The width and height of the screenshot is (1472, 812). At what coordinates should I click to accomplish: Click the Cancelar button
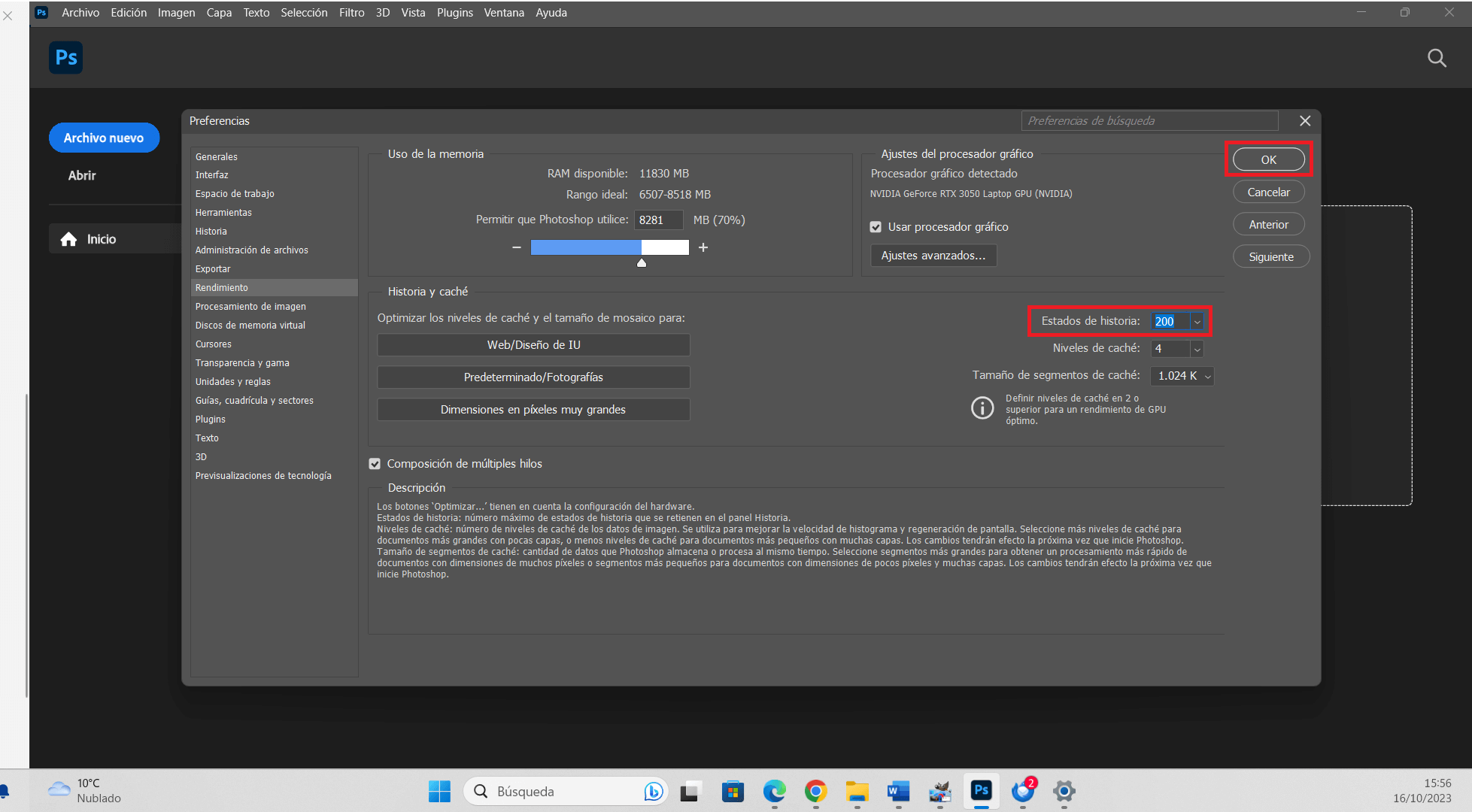(1268, 192)
